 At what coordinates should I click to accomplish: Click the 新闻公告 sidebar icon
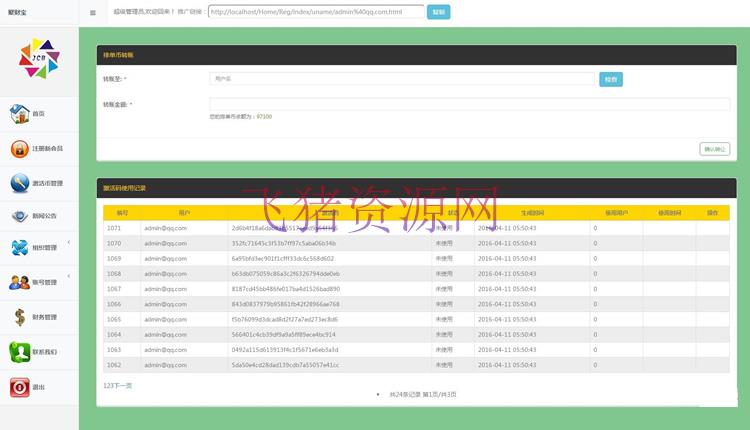tap(19, 216)
